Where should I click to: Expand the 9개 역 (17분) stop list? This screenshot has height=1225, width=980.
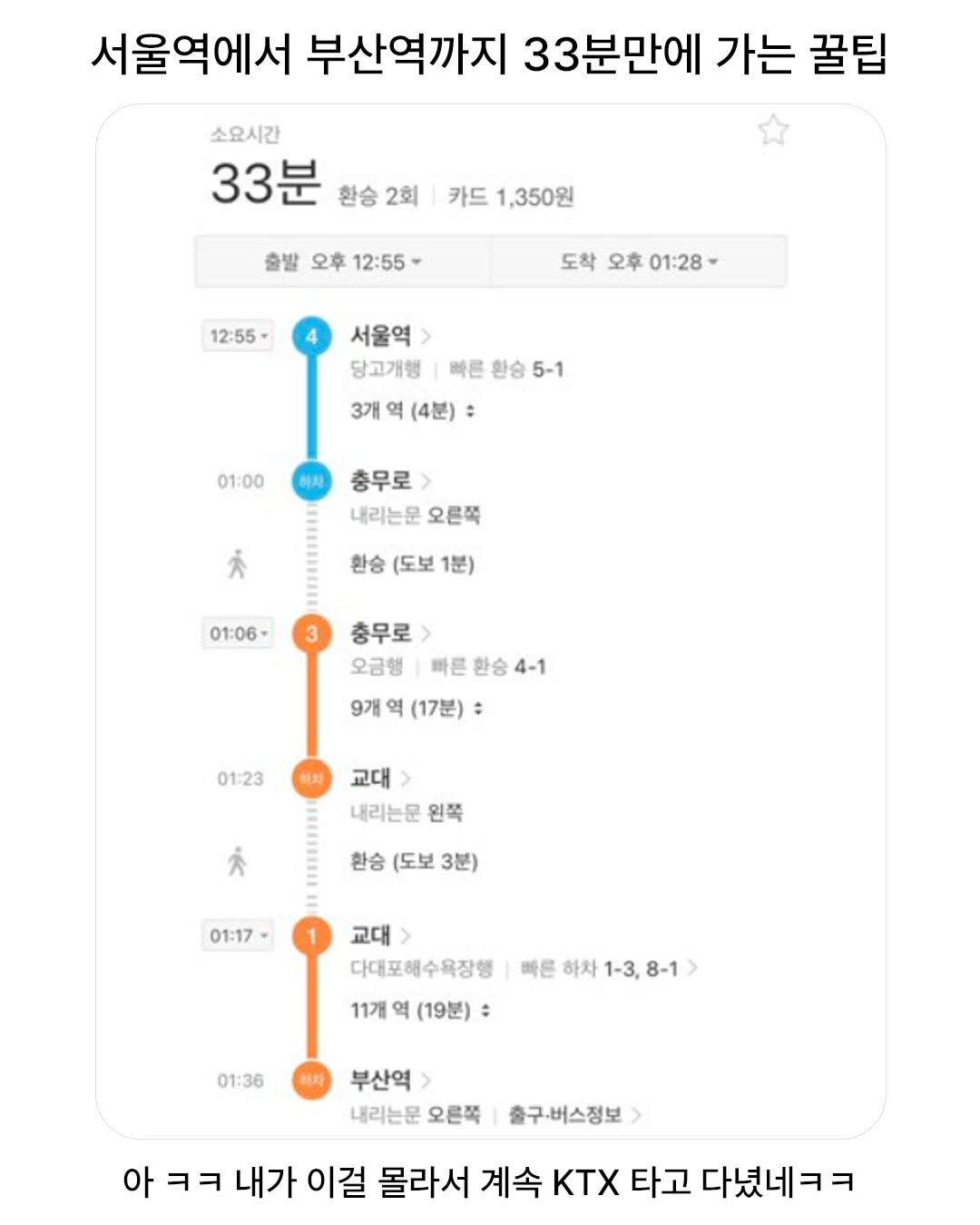coord(416,708)
